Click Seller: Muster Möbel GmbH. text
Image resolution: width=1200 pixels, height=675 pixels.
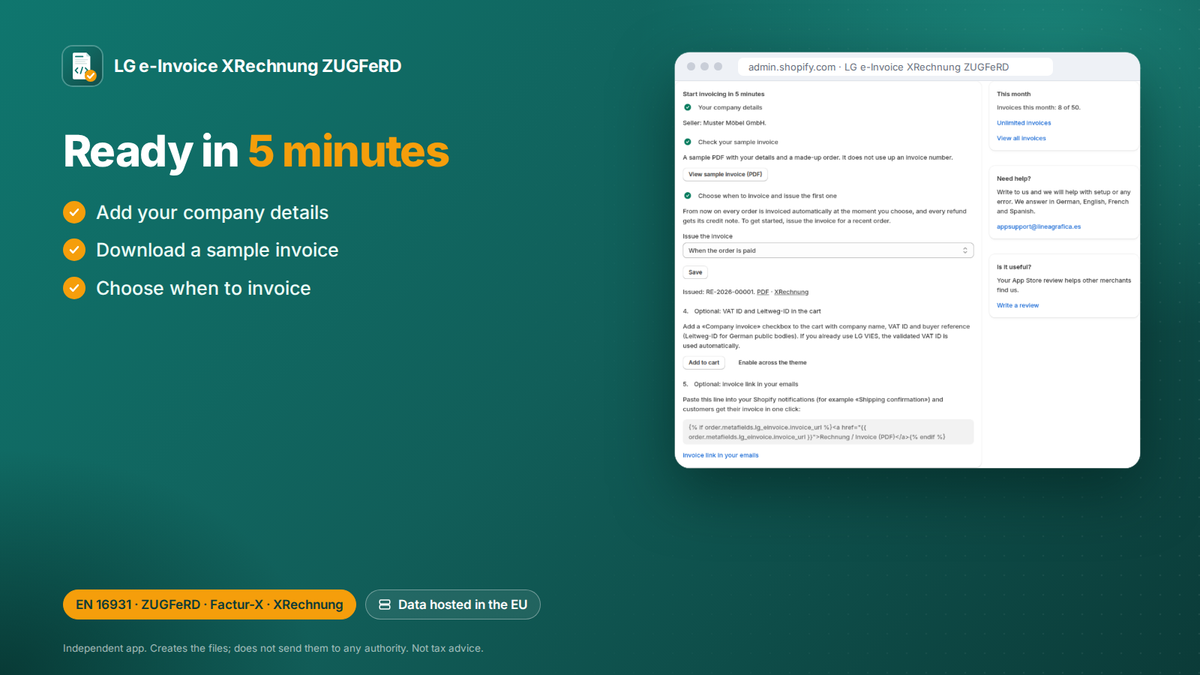(724, 122)
